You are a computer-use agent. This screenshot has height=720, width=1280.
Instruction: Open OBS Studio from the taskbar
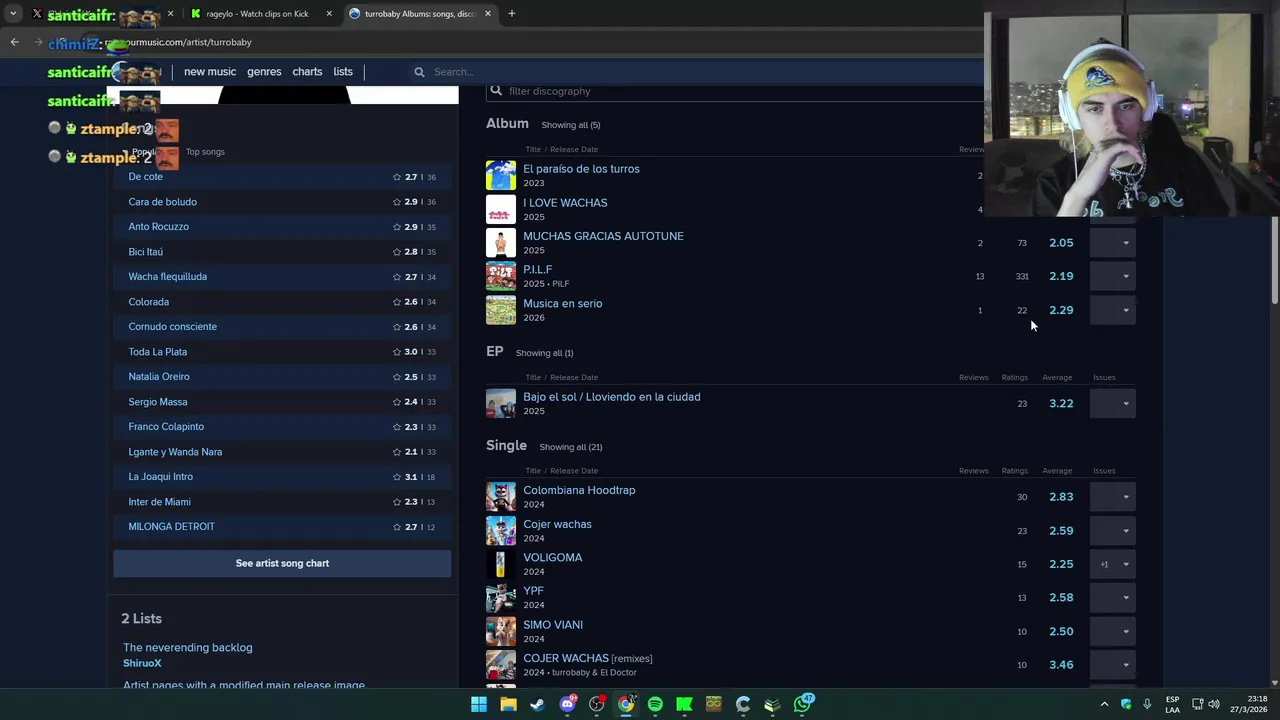pyautogui.click(x=597, y=704)
